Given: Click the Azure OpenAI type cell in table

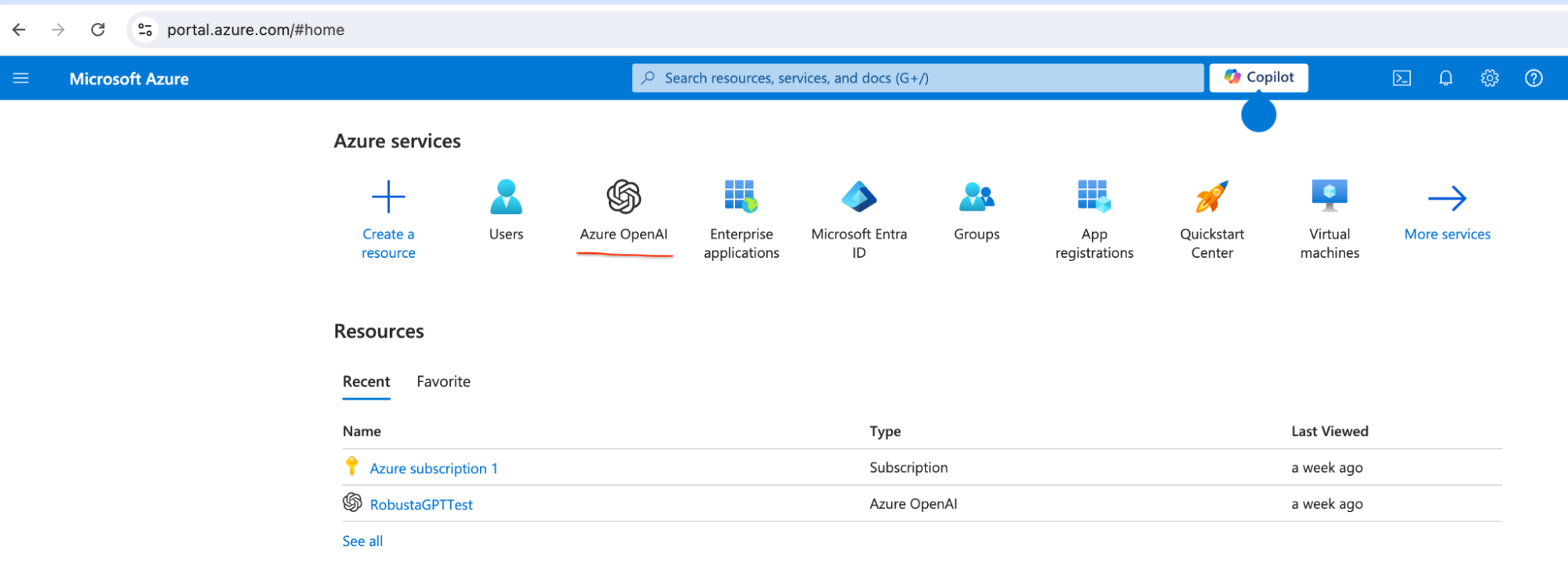Looking at the screenshot, I should click(913, 504).
